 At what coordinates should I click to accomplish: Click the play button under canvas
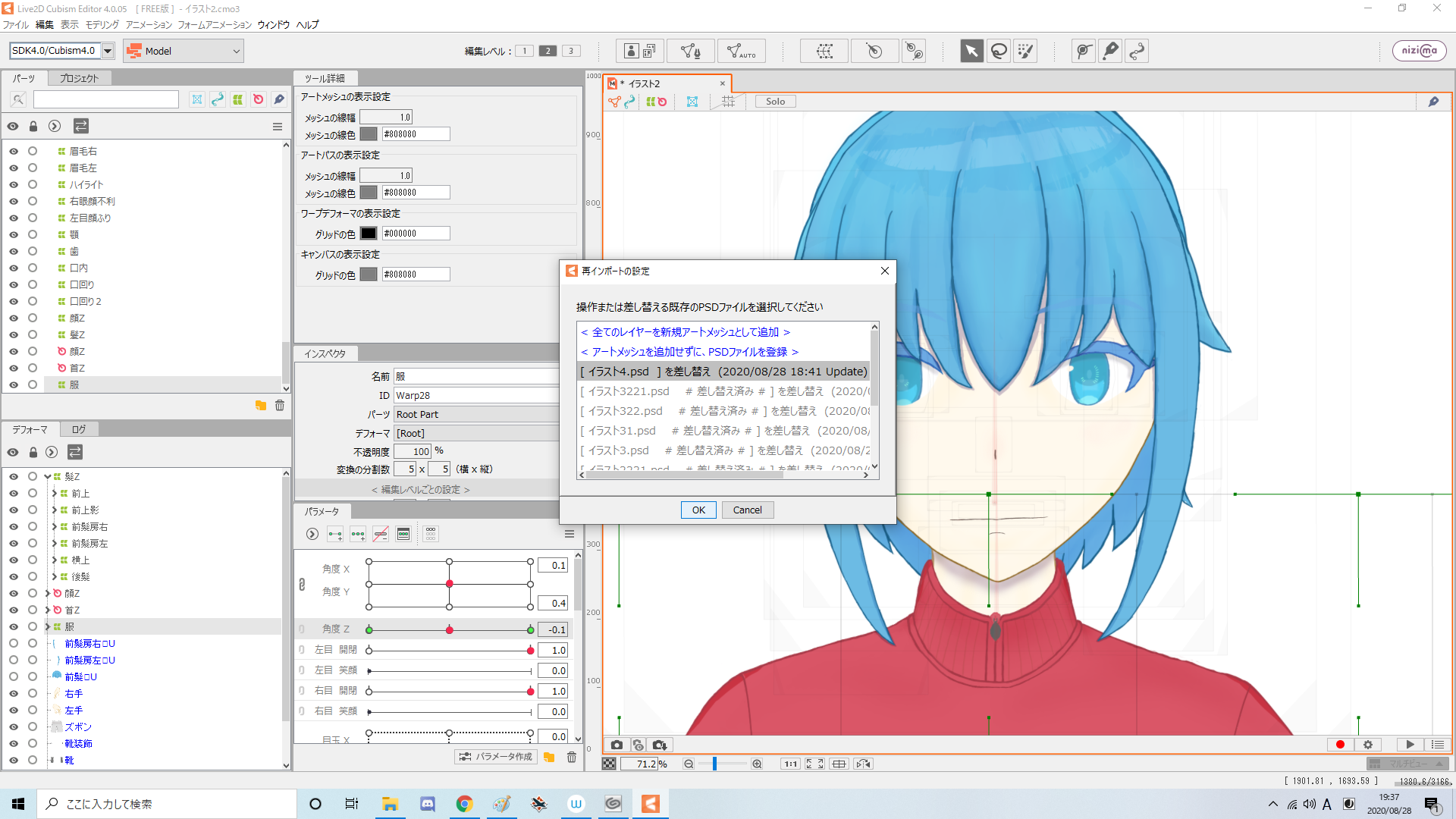[x=1410, y=745]
